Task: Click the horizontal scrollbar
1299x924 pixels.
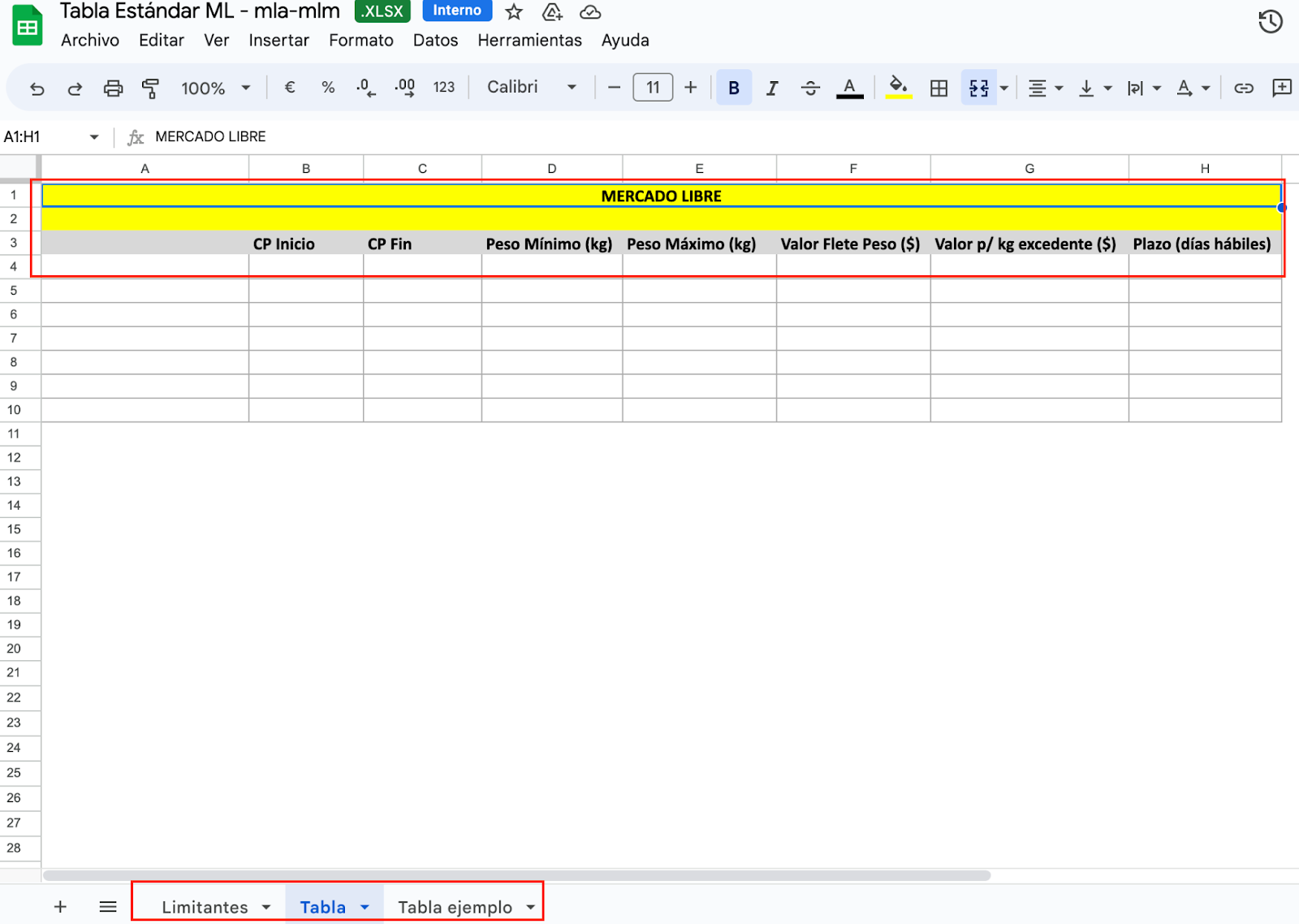Action: 516,875
